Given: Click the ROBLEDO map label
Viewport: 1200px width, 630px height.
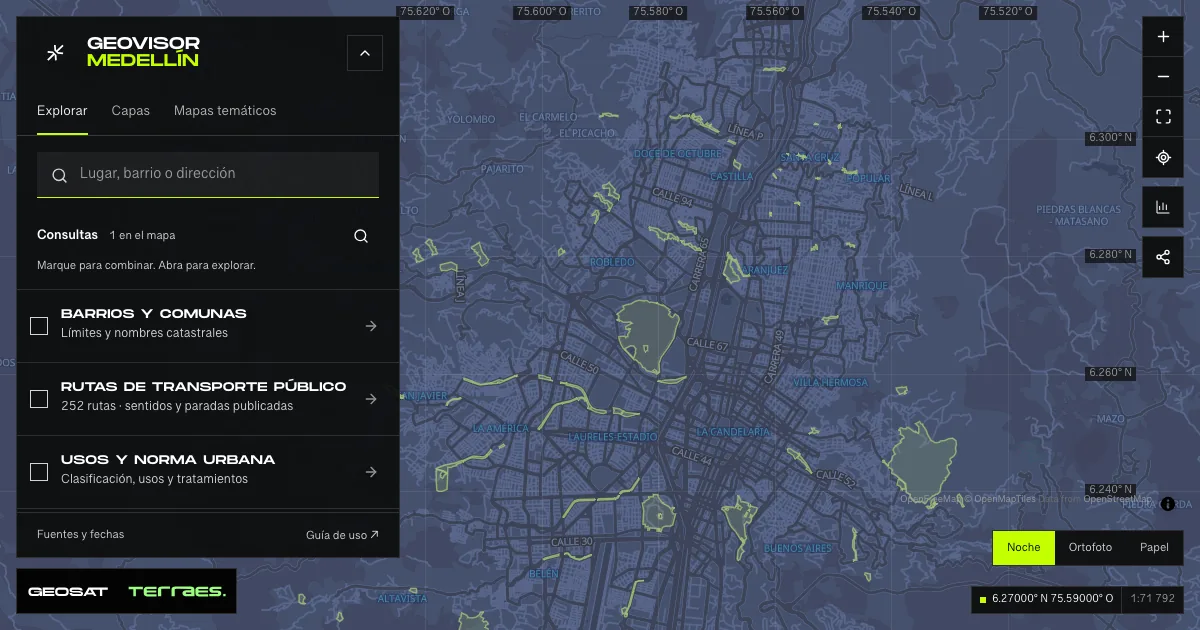Looking at the screenshot, I should click(x=612, y=263).
